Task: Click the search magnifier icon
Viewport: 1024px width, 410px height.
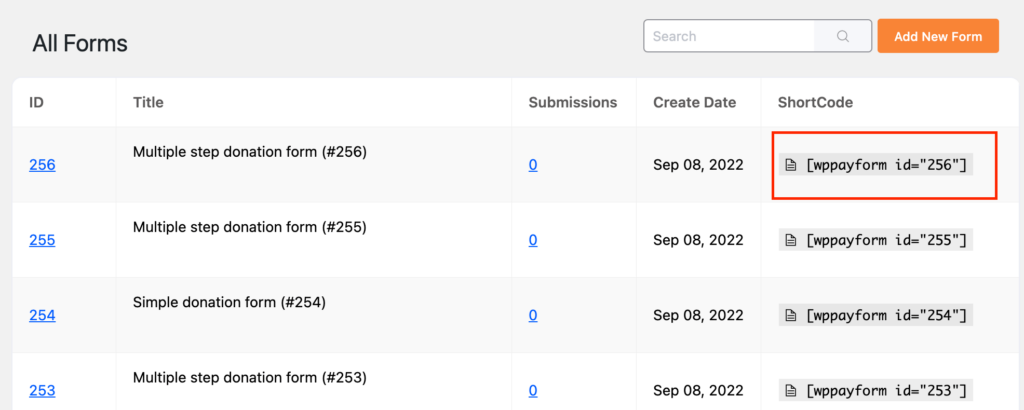Action: pyautogui.click(x=842, y=36)
